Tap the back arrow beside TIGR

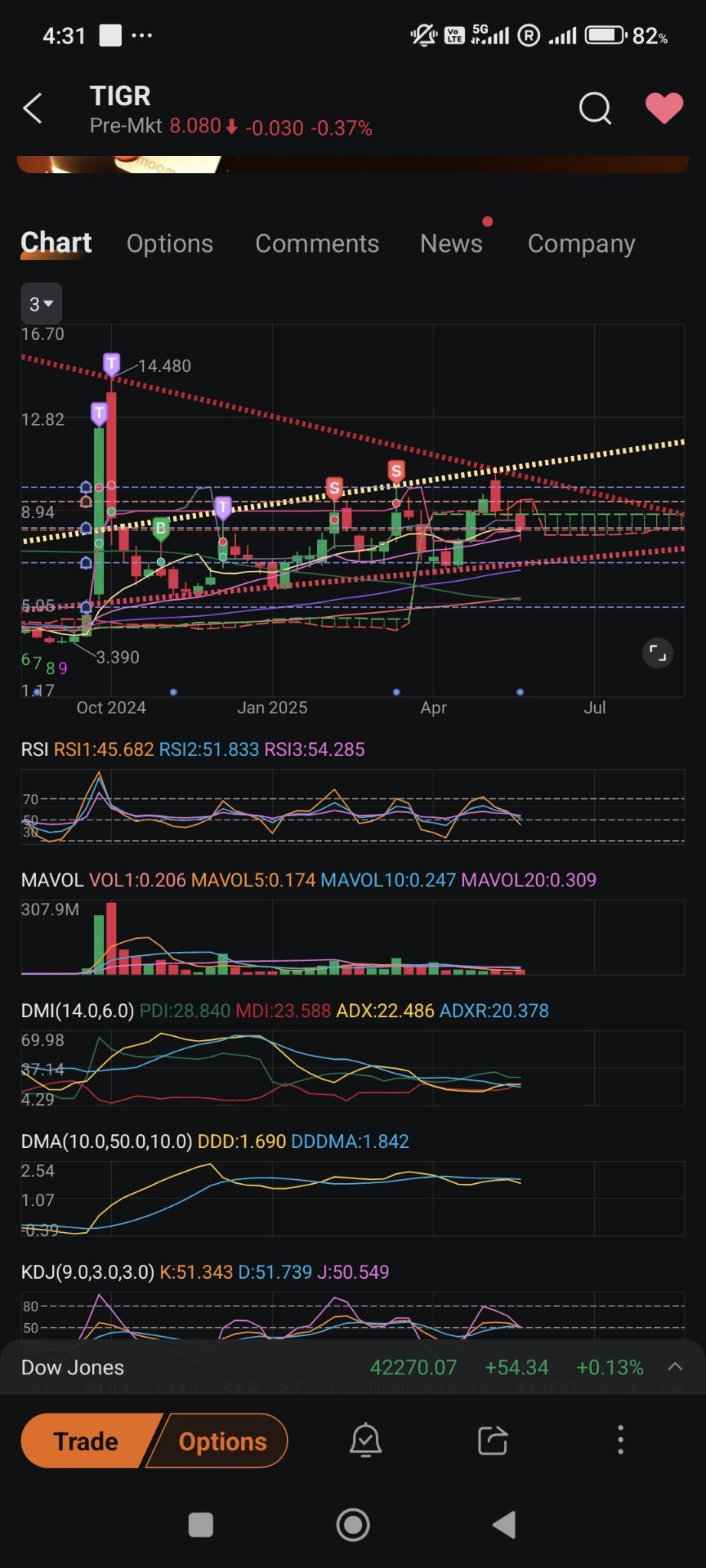click(32, 108)
